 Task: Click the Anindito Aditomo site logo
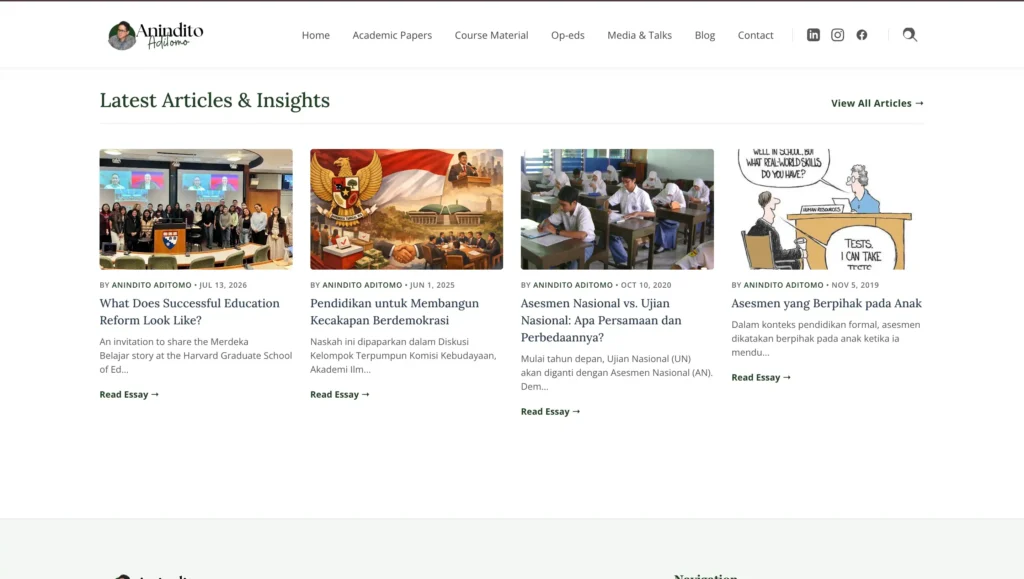[x=155, y=35]
